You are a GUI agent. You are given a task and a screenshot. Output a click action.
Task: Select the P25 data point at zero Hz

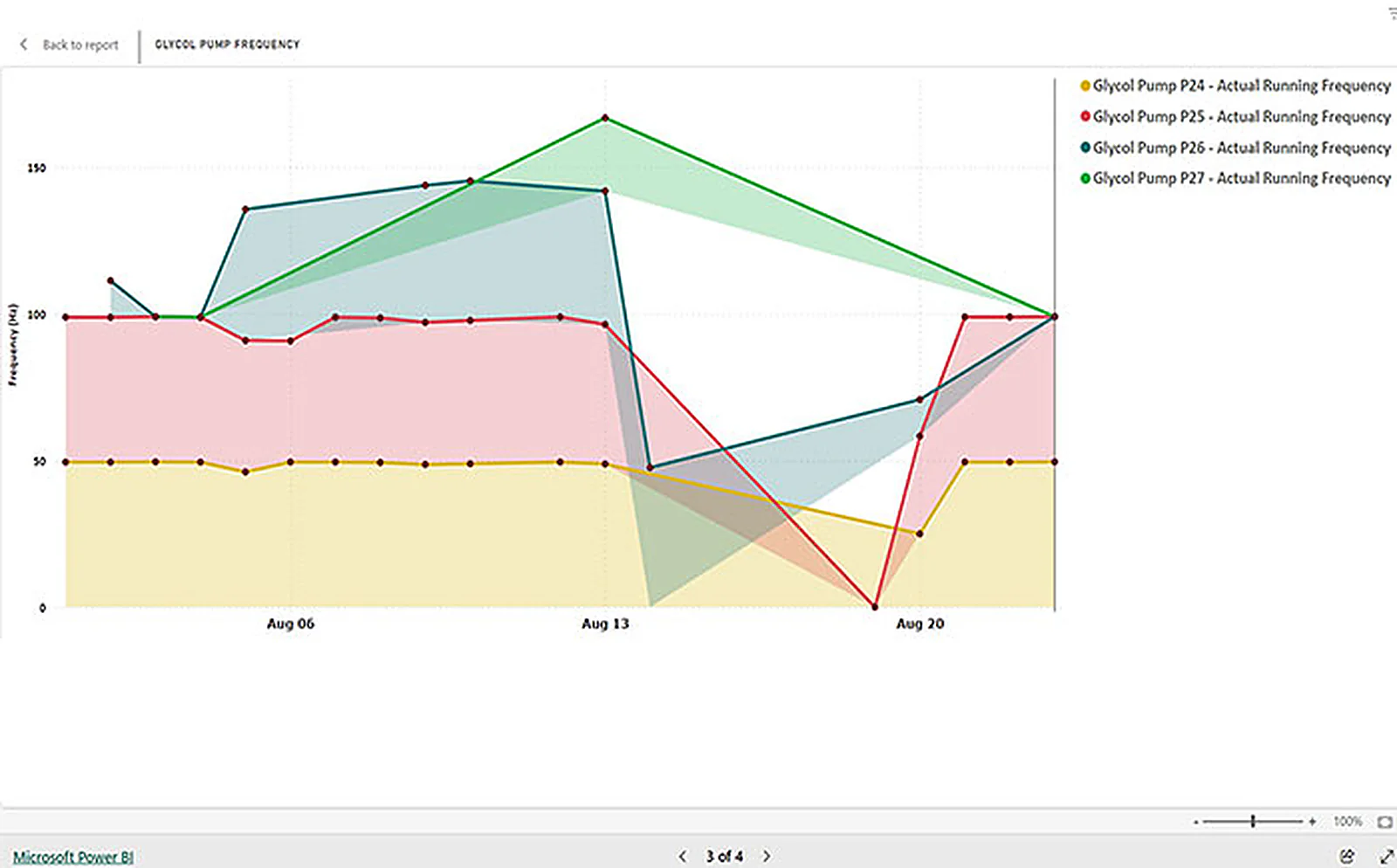[875, 607]
